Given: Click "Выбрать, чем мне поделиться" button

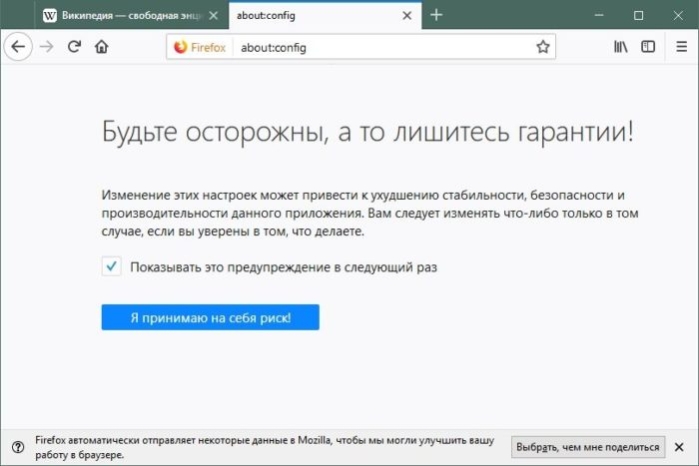Looking at the screenshot, I should pos(588,447).
